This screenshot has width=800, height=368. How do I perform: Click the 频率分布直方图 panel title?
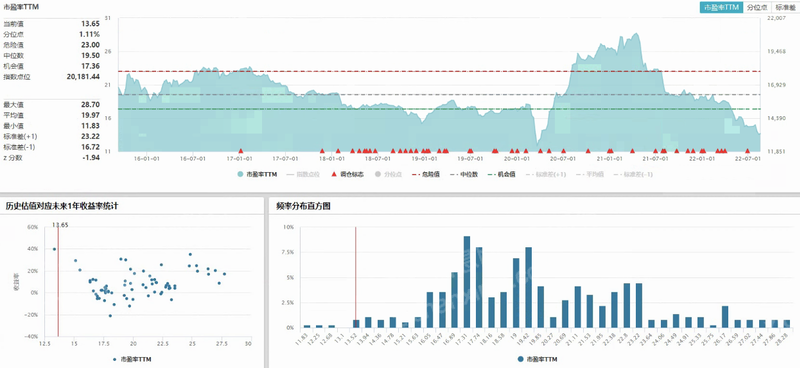304,206
